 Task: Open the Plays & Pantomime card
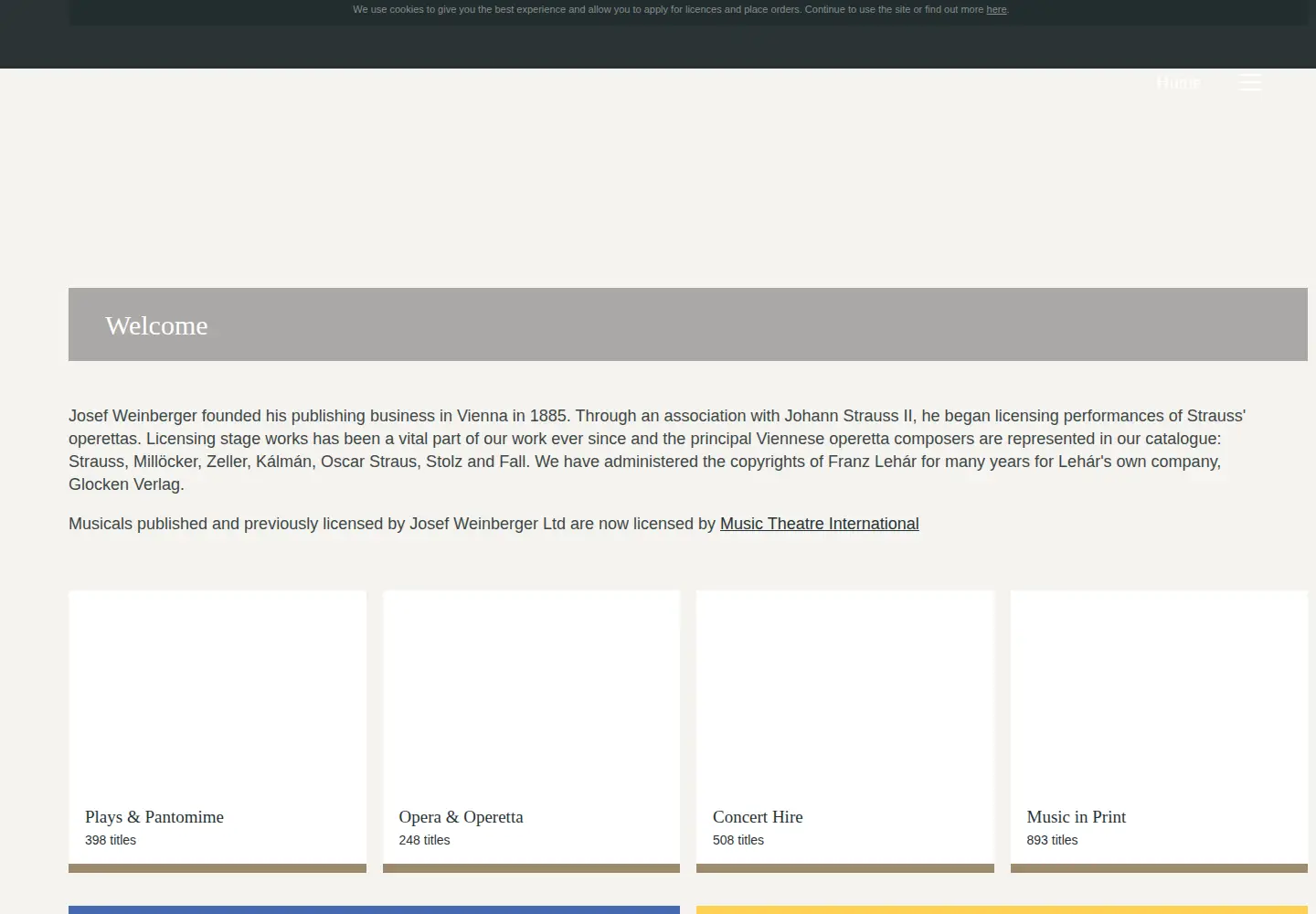[218, 731]
